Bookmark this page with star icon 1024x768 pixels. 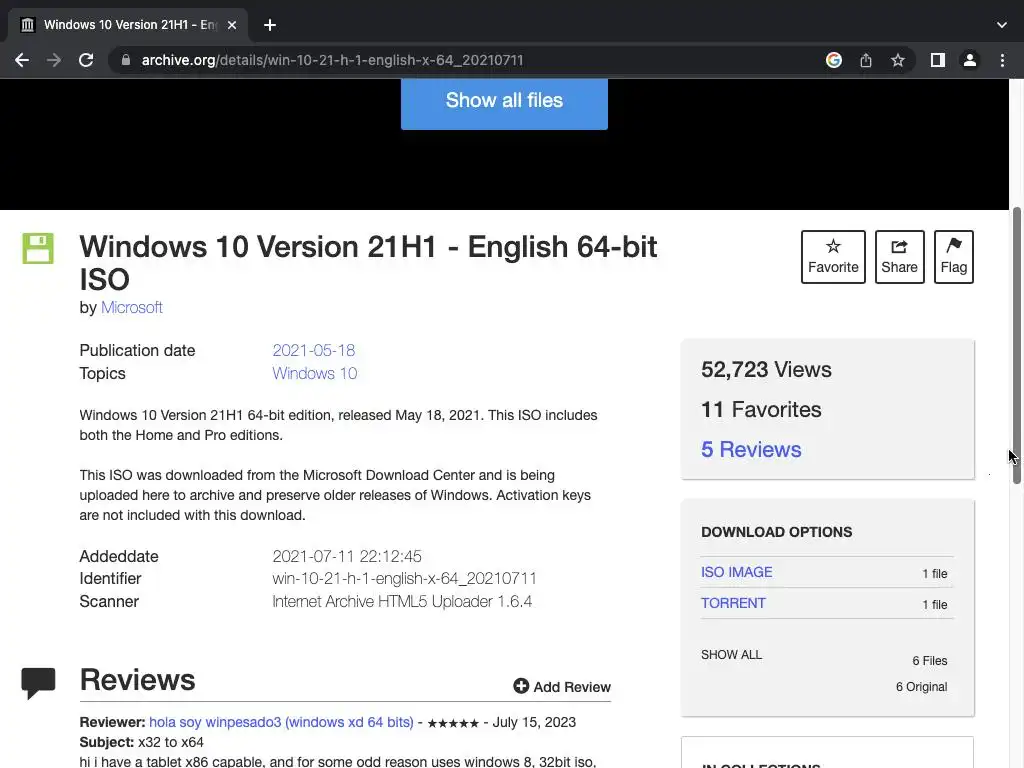click(897, 60)
